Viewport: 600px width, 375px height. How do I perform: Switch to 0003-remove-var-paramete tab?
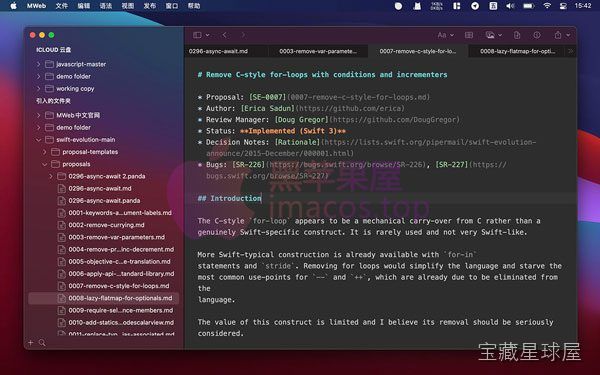318,51
